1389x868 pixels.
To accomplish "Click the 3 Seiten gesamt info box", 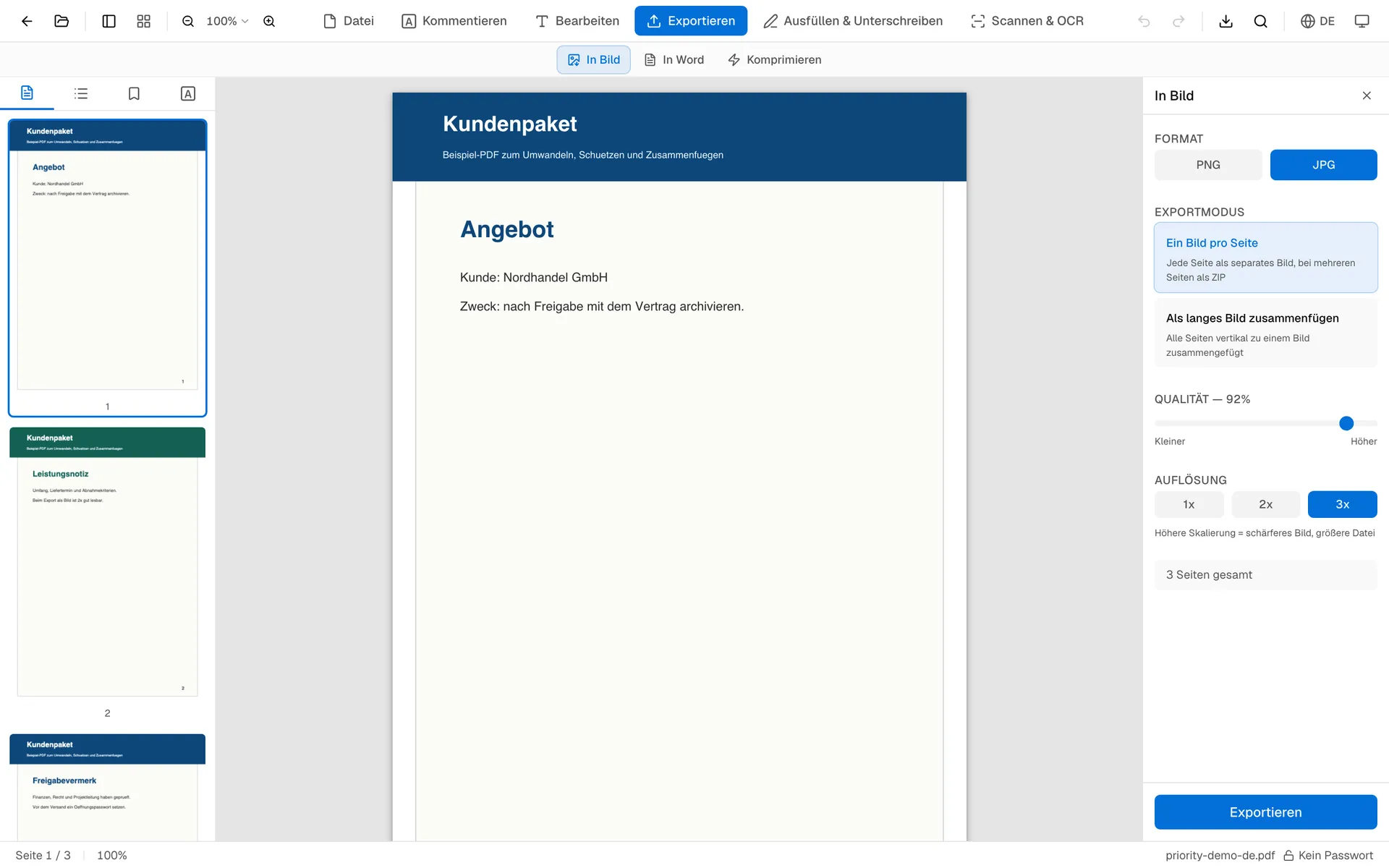I will (x=1266, y=575).
